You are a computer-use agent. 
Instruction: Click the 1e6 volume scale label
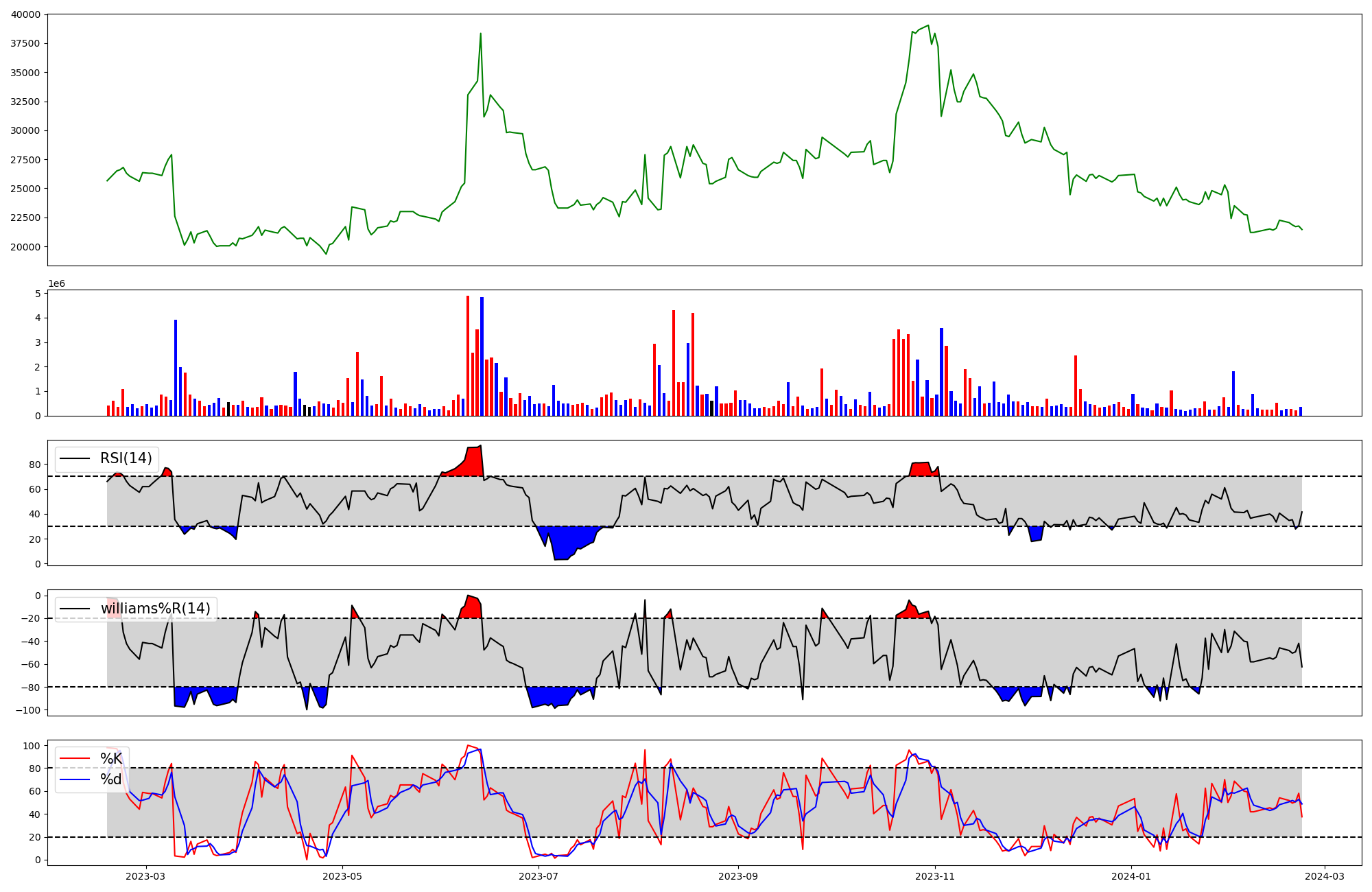(56, 283)
